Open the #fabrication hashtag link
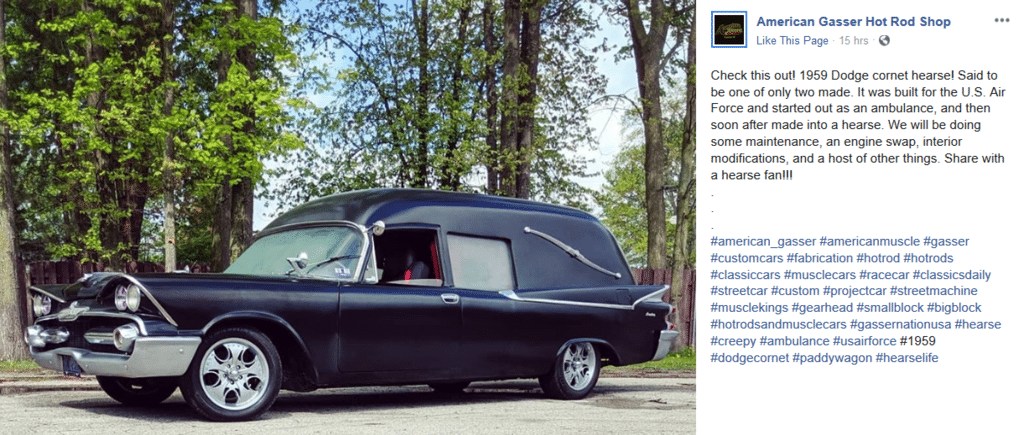Screen dimensions: 1024x435 pyautogui.click(x=820, y=258)
